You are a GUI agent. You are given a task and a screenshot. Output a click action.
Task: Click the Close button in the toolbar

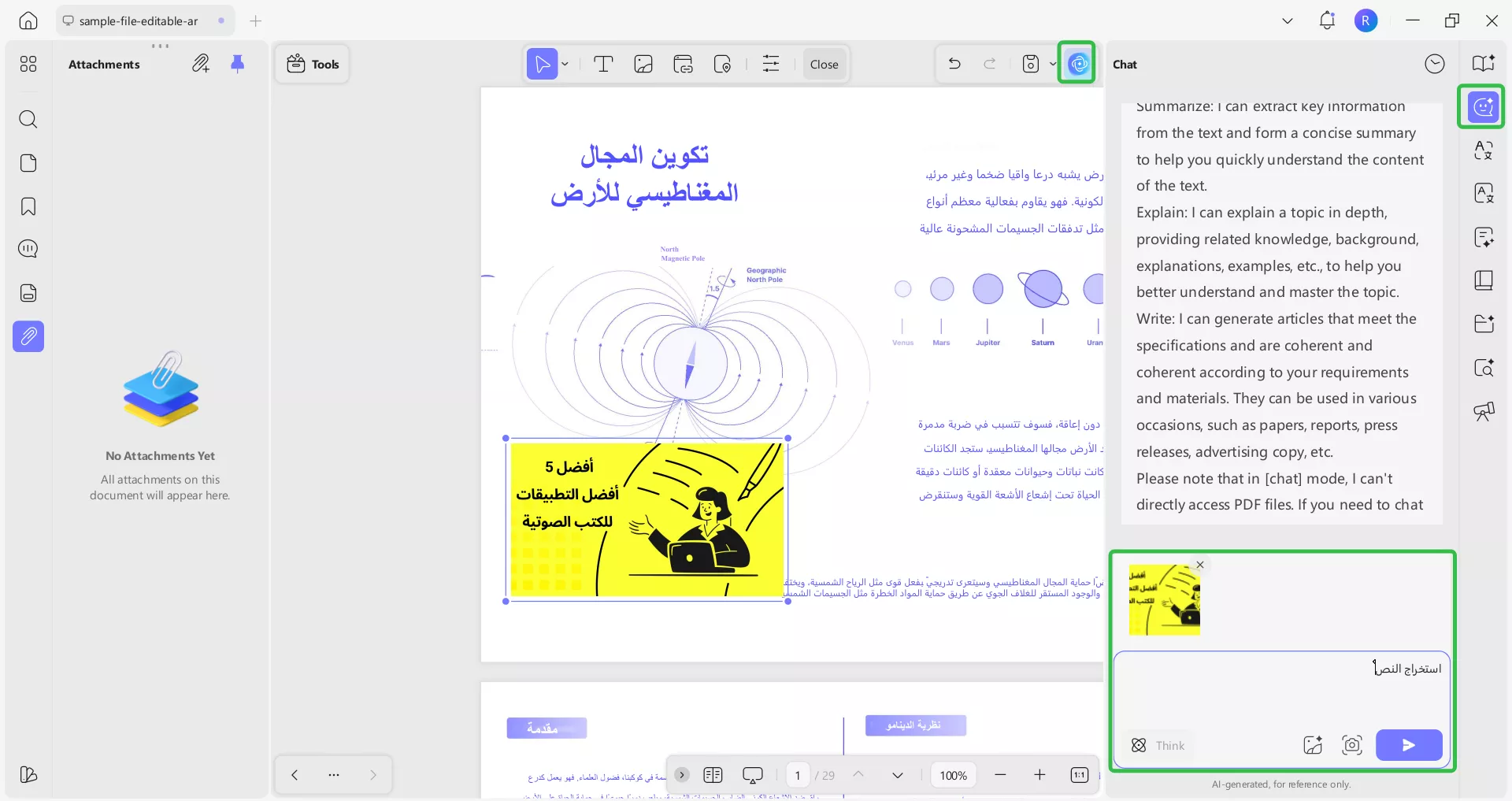pos(824,64)
